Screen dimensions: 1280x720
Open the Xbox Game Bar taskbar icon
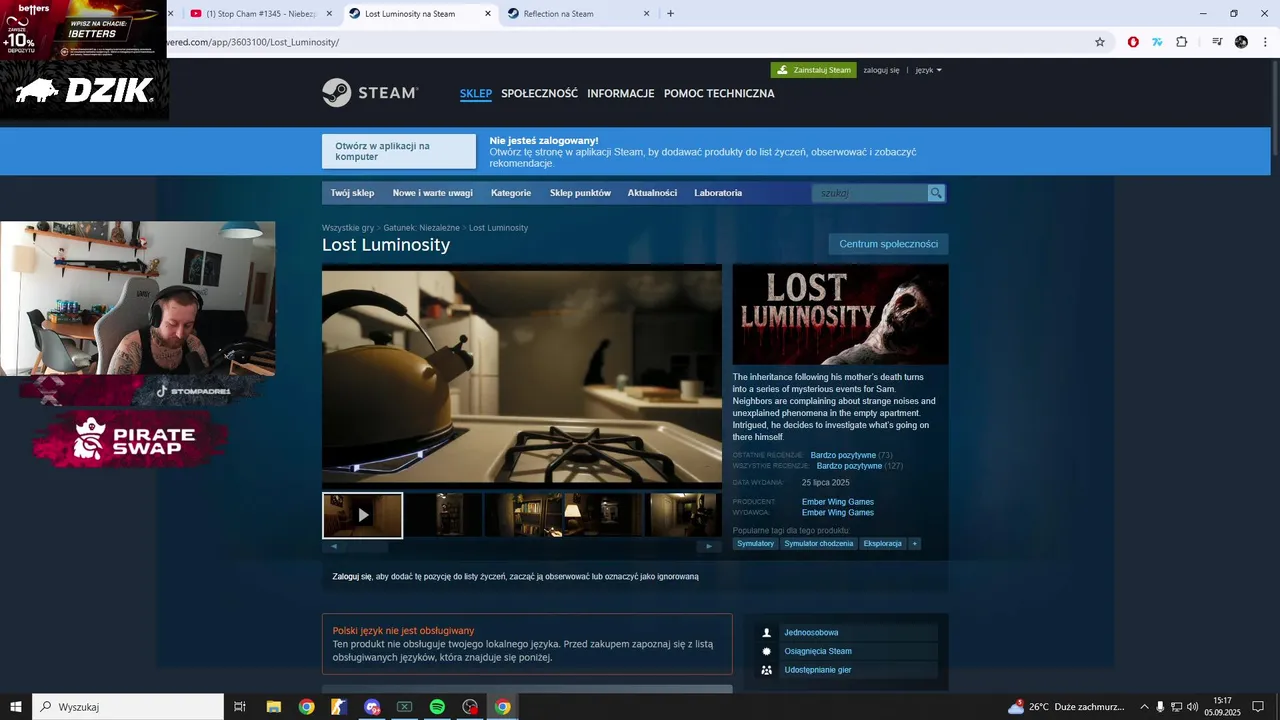404,707
